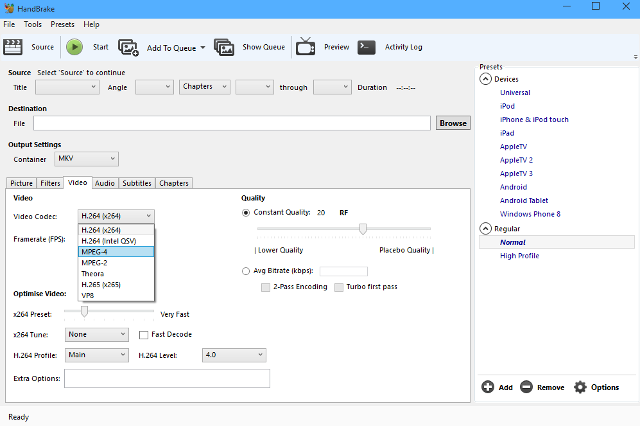
Task: Choose H.265 (x265) codec option
Action: (116, 284)
